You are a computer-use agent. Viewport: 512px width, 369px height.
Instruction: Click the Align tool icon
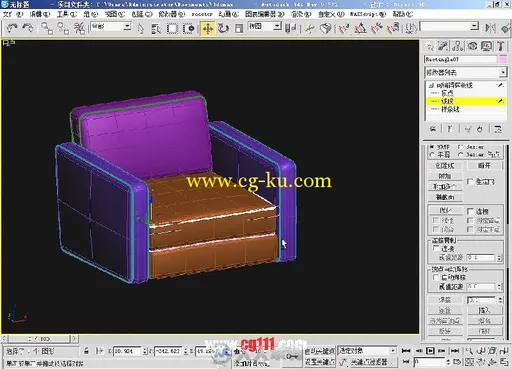click(506, 28)
